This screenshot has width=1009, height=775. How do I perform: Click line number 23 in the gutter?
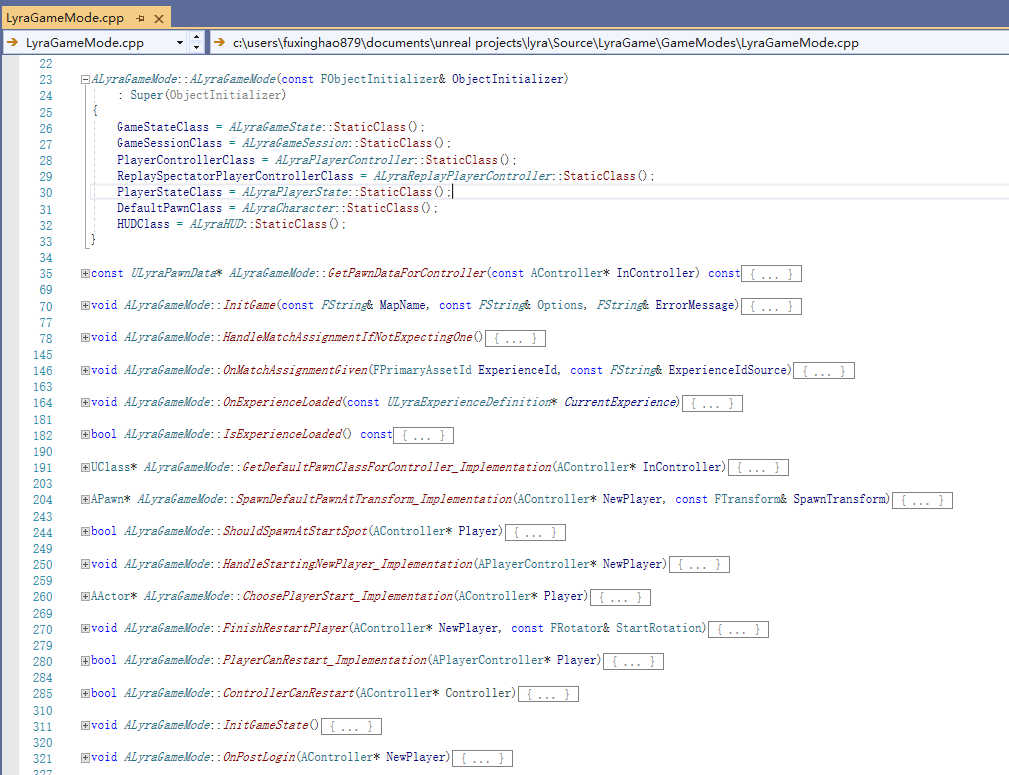(46, 80)
